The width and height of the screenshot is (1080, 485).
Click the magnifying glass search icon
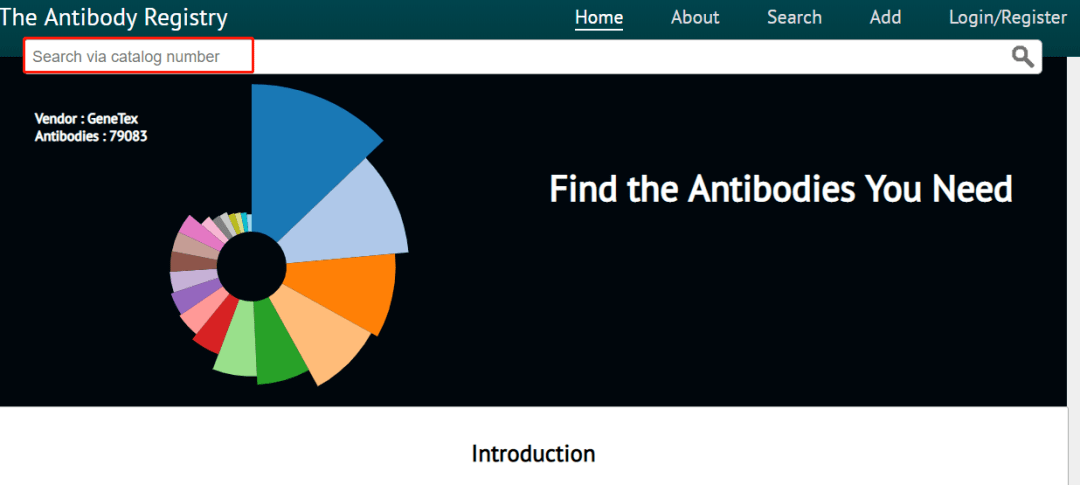click(x=1022, y=57)
